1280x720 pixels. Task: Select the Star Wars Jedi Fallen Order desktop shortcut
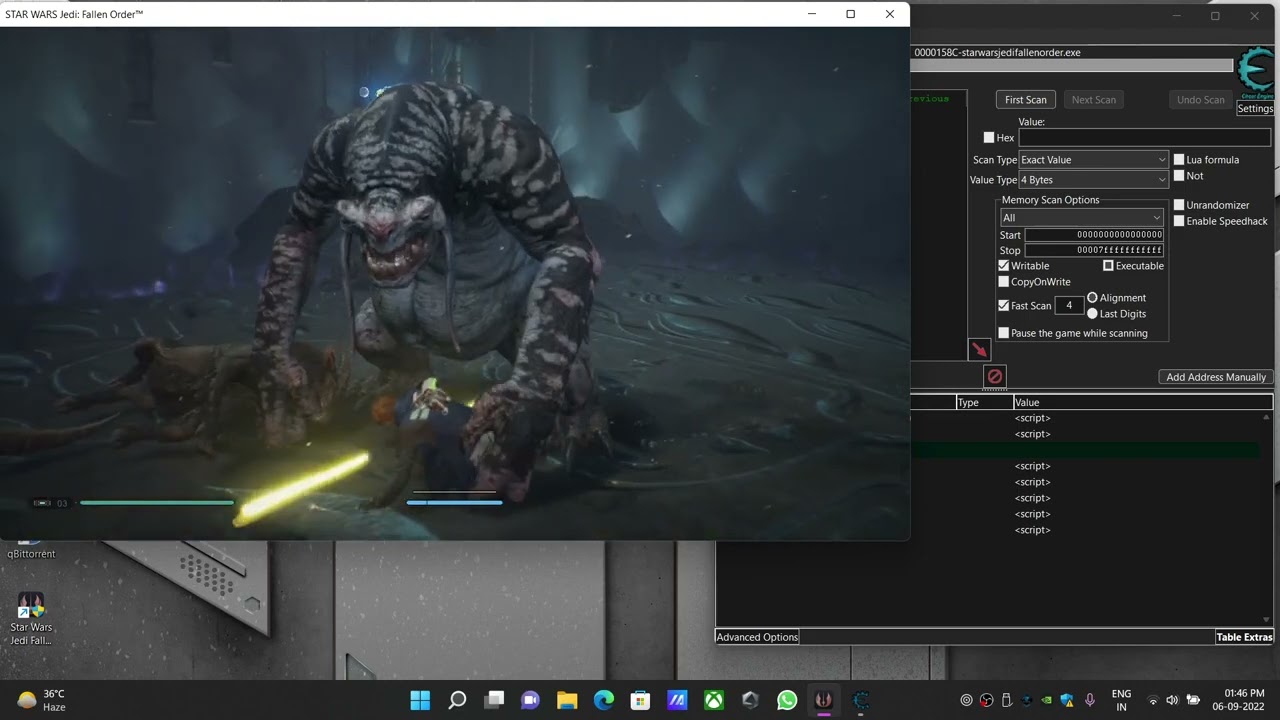click(31, 619)
